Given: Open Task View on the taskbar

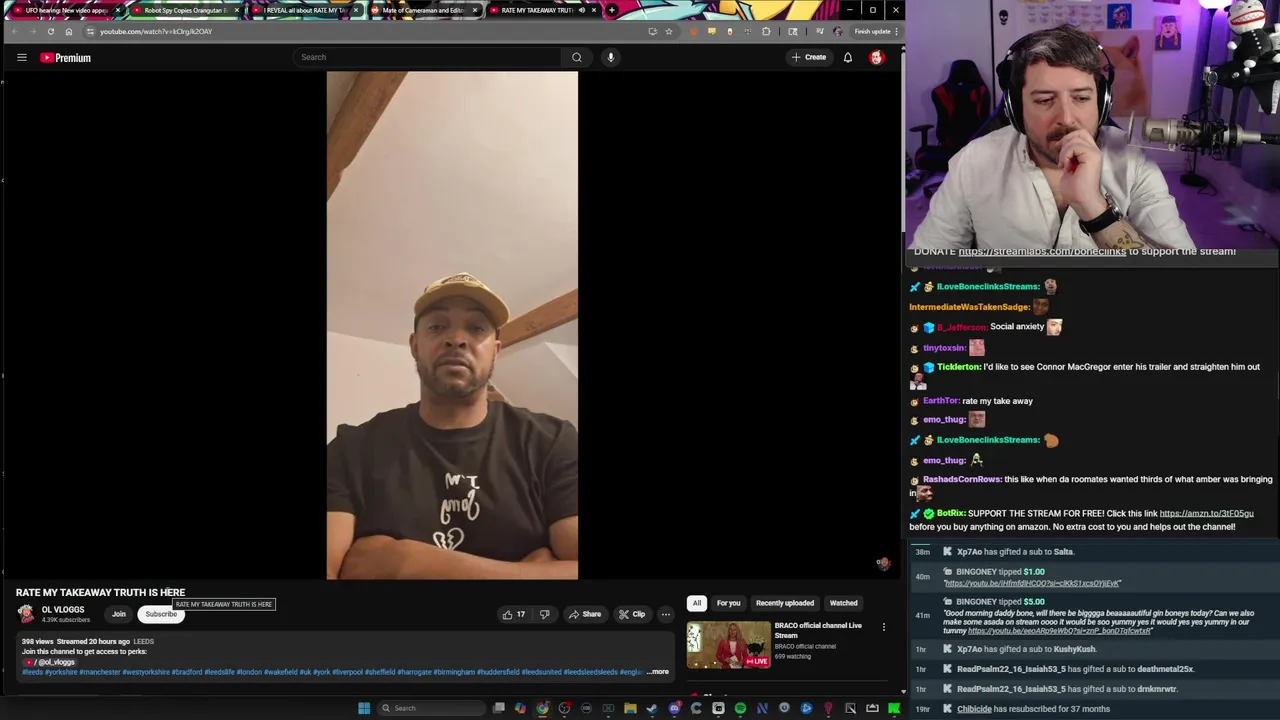Looking at the screenshot, I should coord(499,708).
